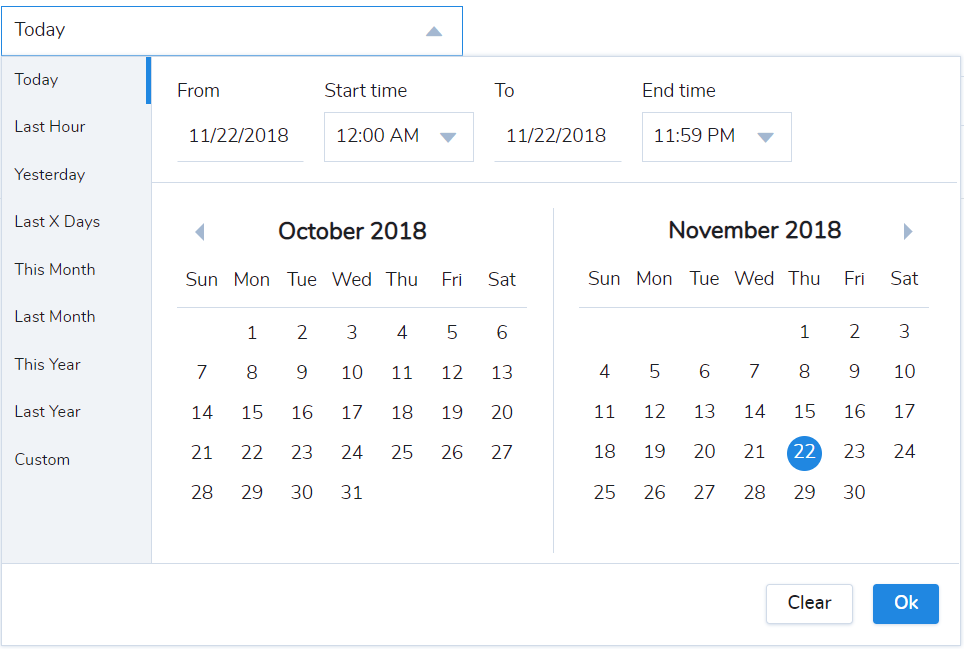The image size is (964, 649).
Task: Click the Ok button
Action: point(906,604)
